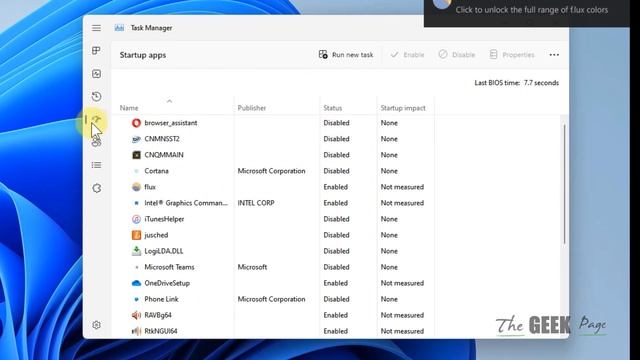Sort list by Name column header
The image size is (640, 360).
(x=129, y=108)
